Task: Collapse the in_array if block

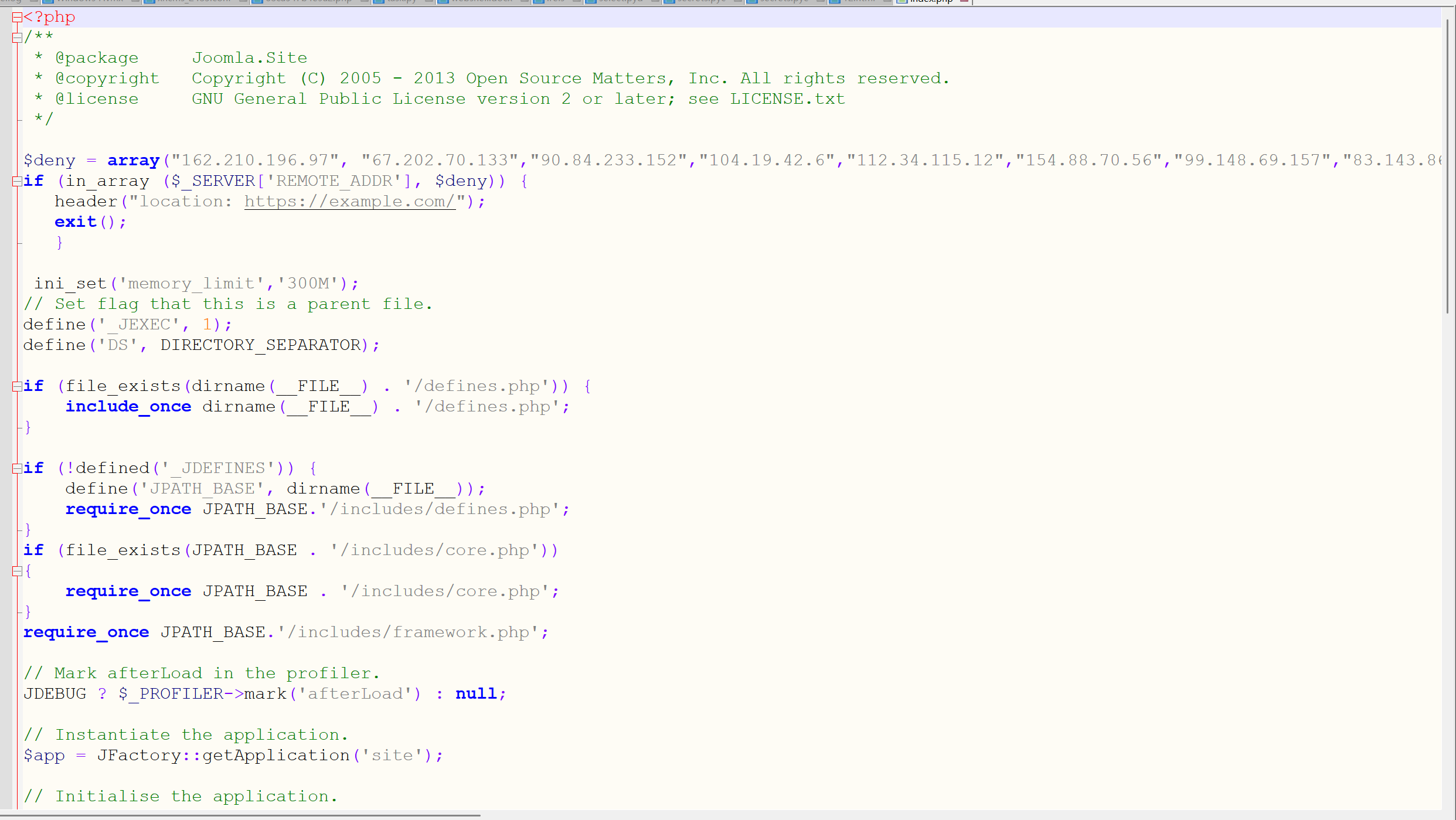Action: pos(17,182)
